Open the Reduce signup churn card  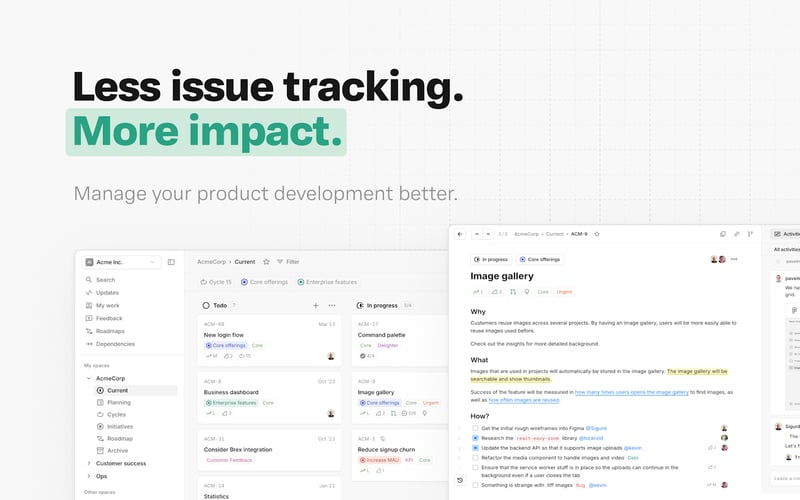[400, 455]
